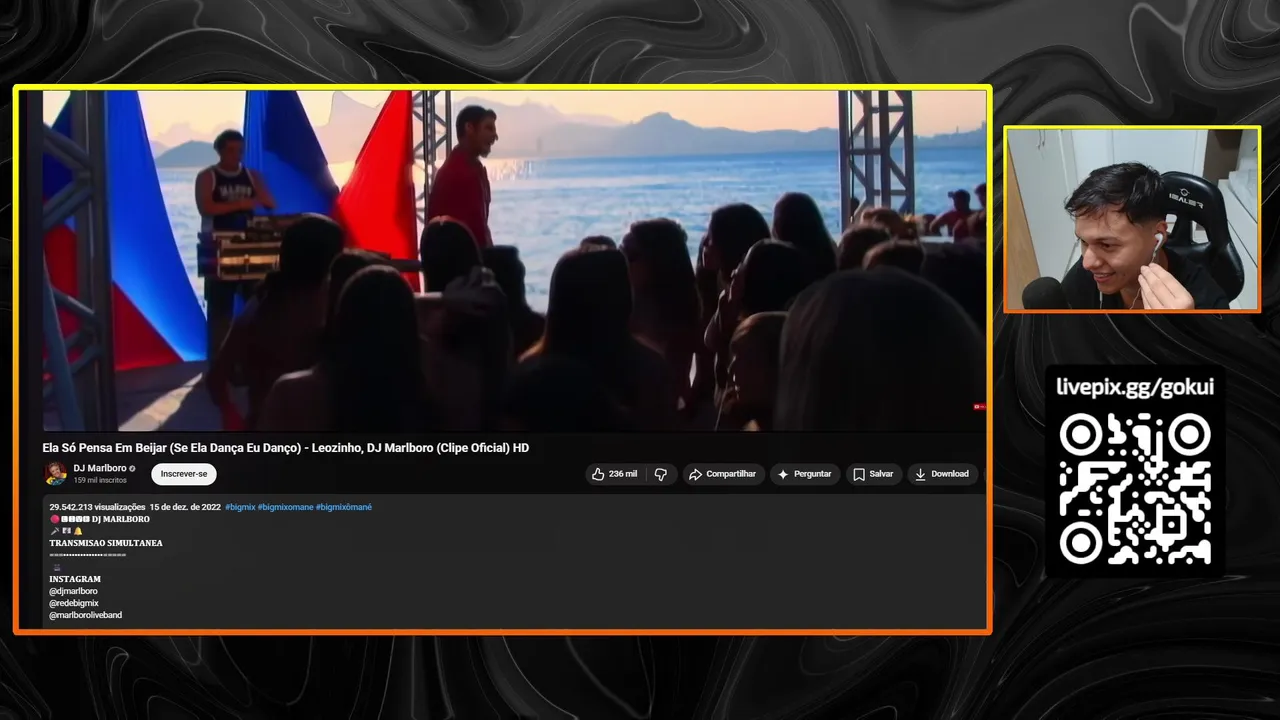Image resolution: width=1280 pixels, height=720 pixels.
Task: Click the streamer webcam feed
Action: pos(1132,219)
